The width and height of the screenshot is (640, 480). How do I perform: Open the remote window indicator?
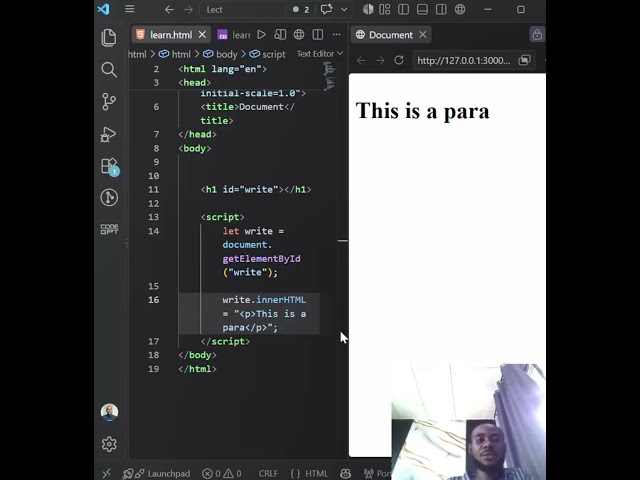coord(107,473)
